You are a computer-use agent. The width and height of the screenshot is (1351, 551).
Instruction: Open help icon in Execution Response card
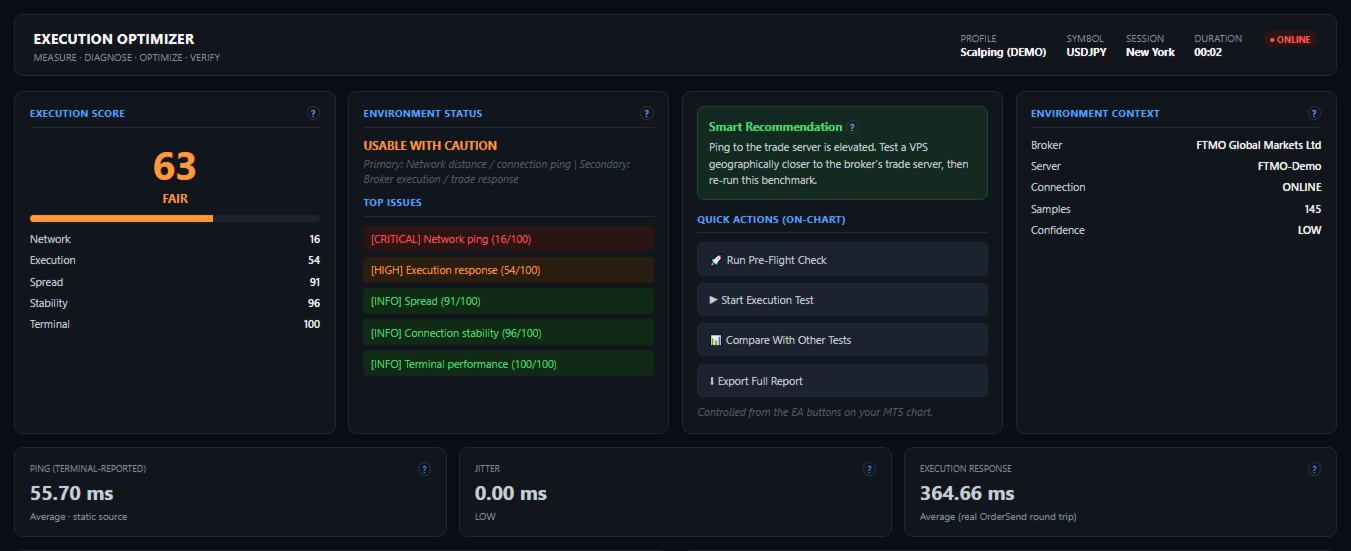1314,469
